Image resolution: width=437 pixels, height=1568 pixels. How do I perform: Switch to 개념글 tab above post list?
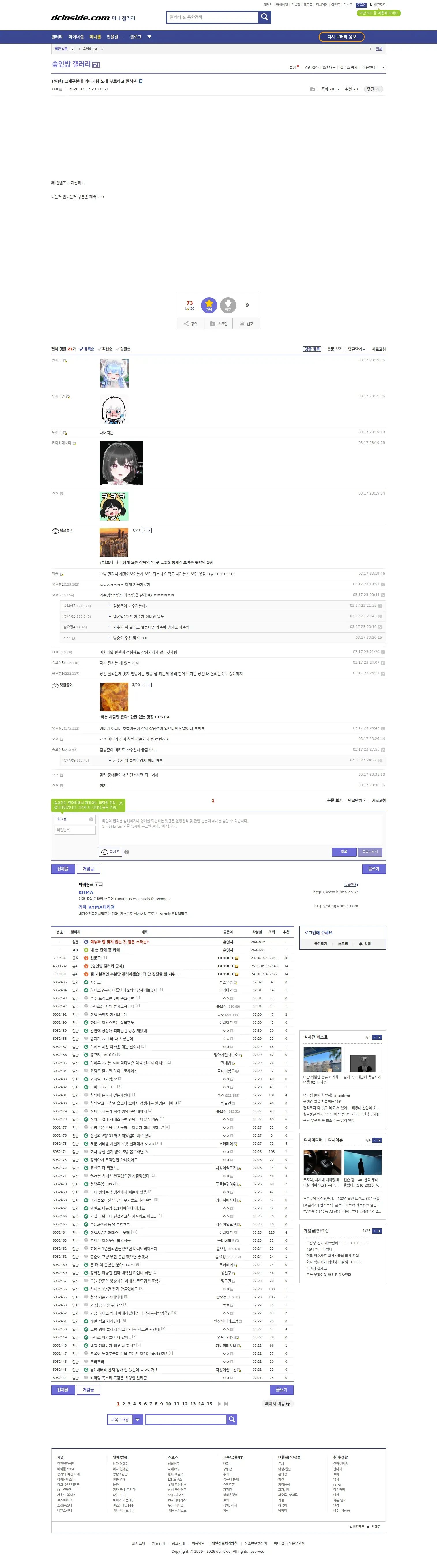coord(88,869)
